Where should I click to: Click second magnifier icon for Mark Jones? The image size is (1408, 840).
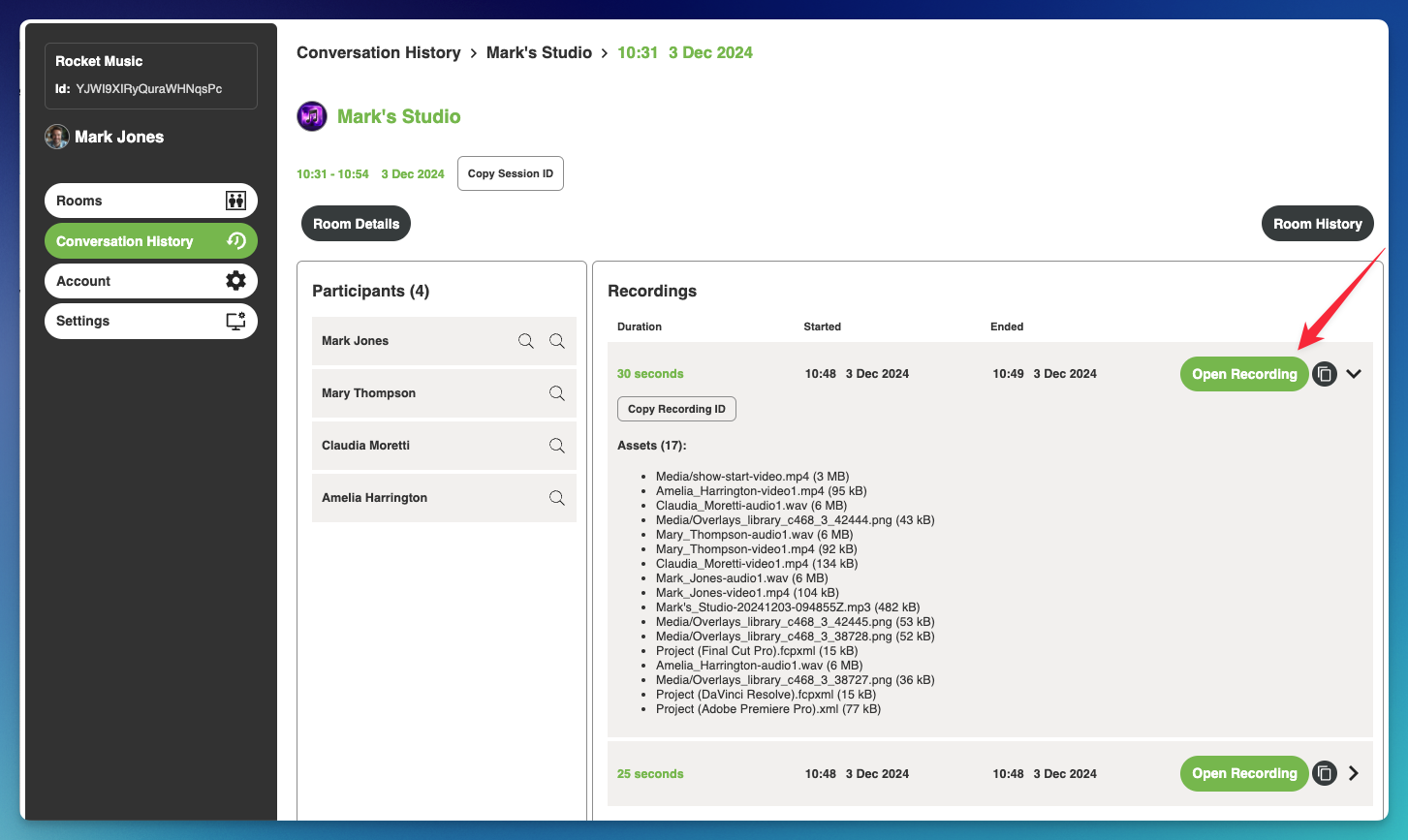click(557, 341)
